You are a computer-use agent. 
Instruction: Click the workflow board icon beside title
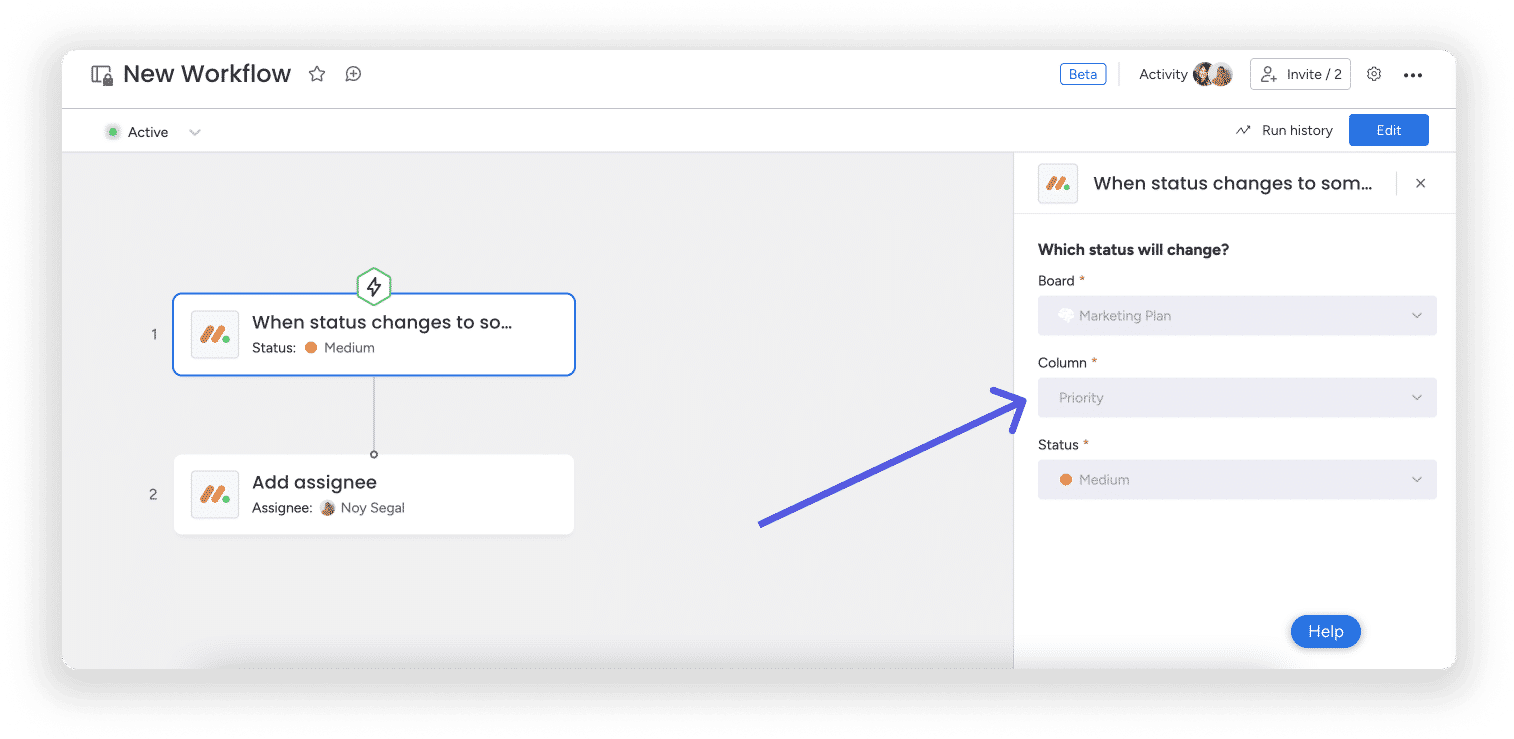[x=102, y=75]
